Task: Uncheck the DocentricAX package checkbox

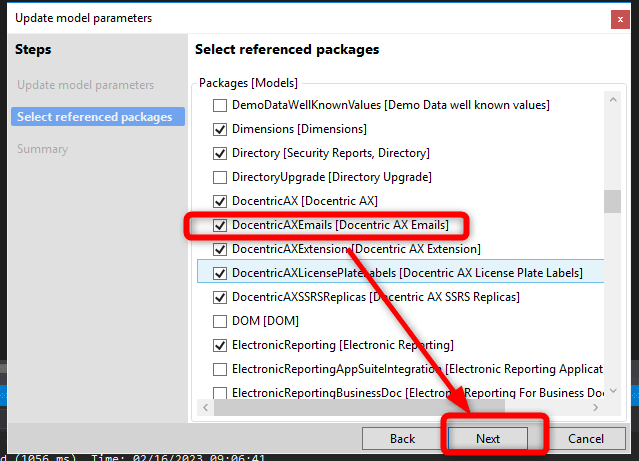Action: (x=221, y=201)
